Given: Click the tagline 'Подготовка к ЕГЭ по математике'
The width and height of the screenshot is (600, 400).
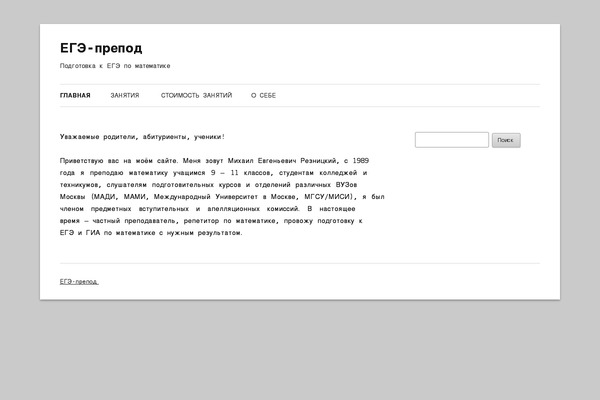Looking at the screenshot, I should pos(115,66).
